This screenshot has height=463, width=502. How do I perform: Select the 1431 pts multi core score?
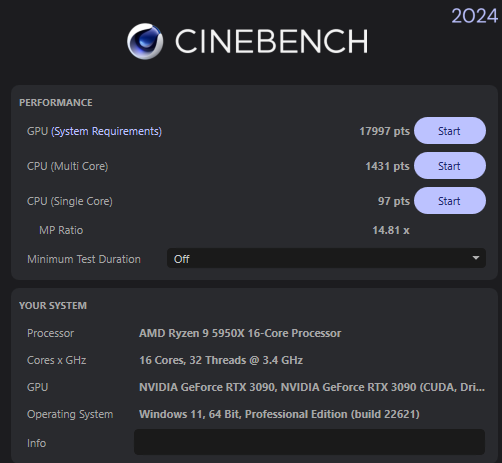(x=387, y=166)
